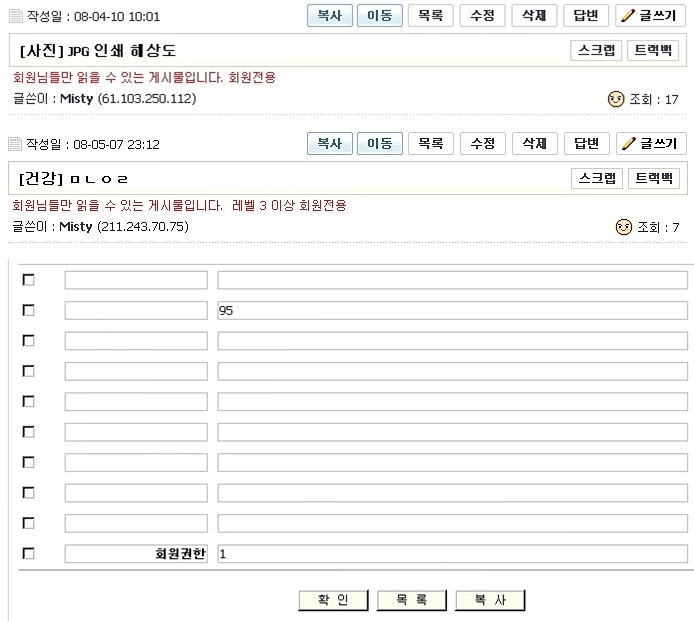
Task: Click 글쓰기 pencil button in the first post header
Action: pyautogui.click(x=650, y=16)
